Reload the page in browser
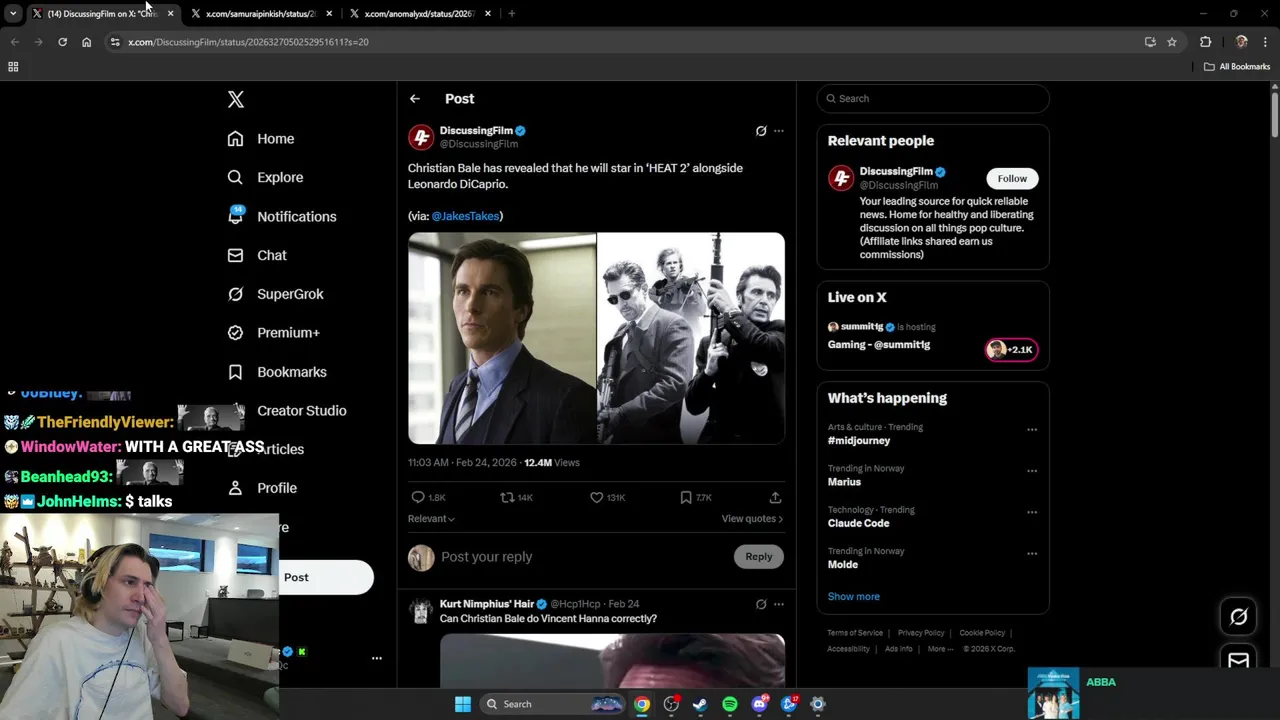Viewport: 1280px width, 720px height. (62, 42)
